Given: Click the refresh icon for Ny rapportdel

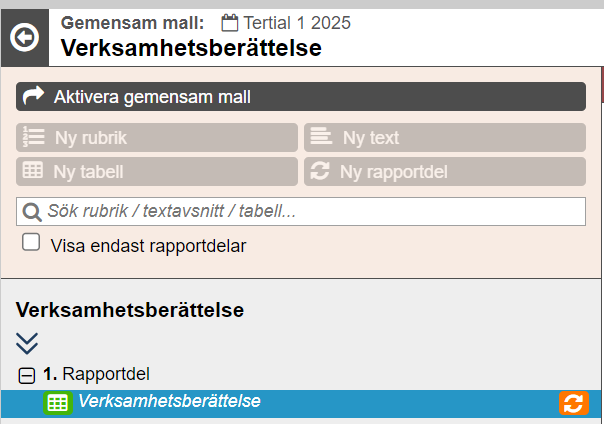Looking at the screenshot, I should click(x=320, y=171).
